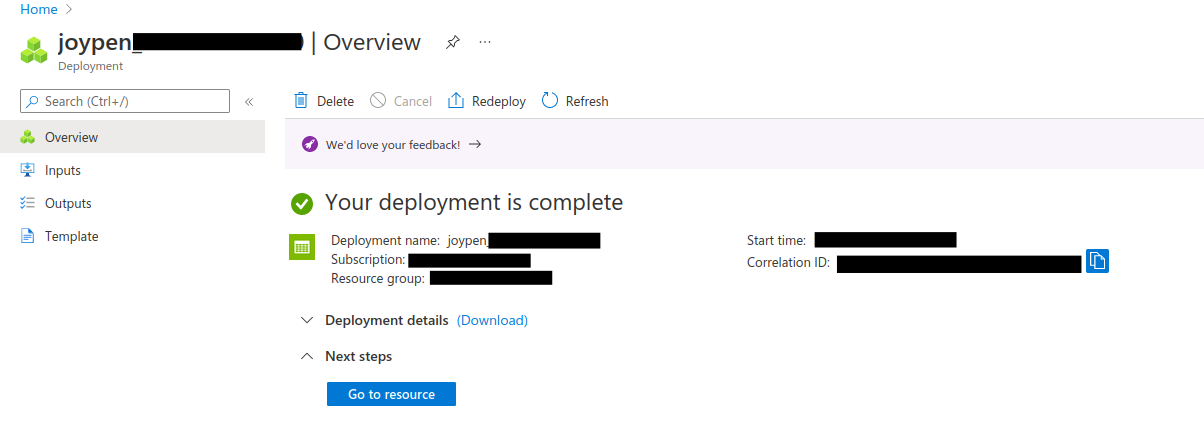Click the feedback banner arrow
Viewport: 1204px width, 441px height.
point(475,144)
